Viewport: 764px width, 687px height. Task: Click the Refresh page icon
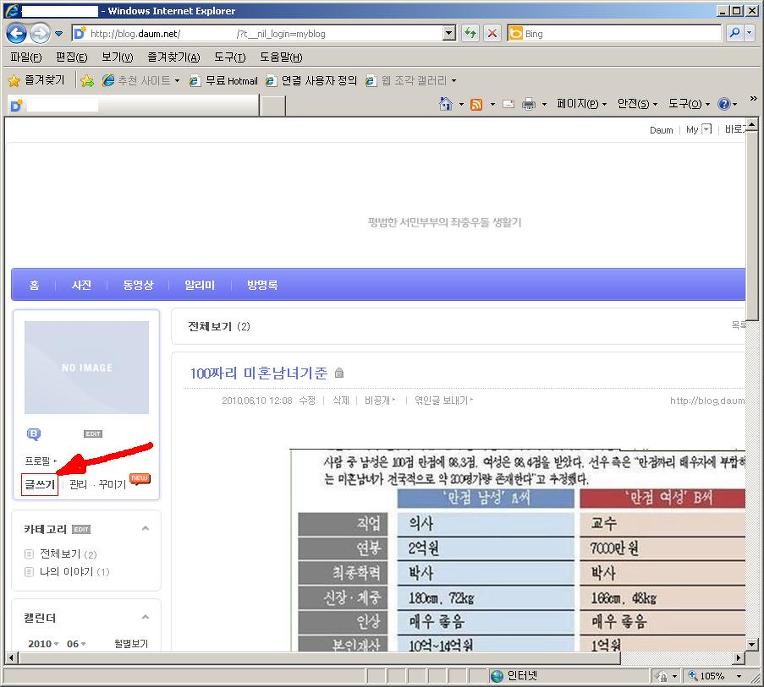(471, 33)
